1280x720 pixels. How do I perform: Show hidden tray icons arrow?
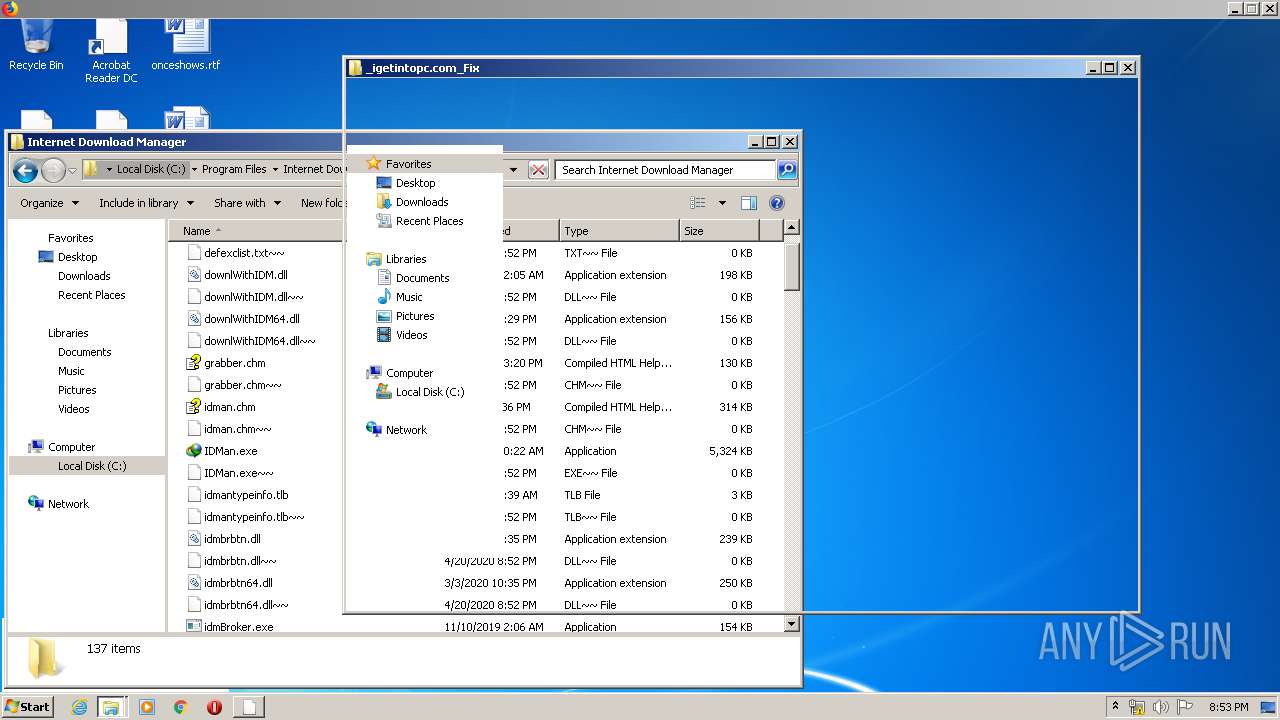(1115, 707)
